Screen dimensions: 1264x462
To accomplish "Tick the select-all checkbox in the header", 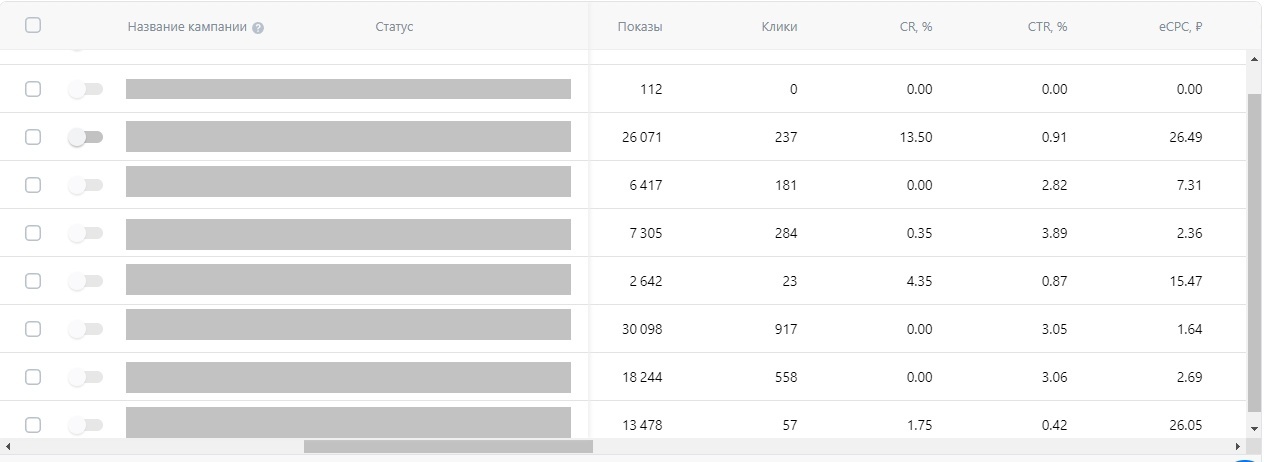I will coord(33,26).
